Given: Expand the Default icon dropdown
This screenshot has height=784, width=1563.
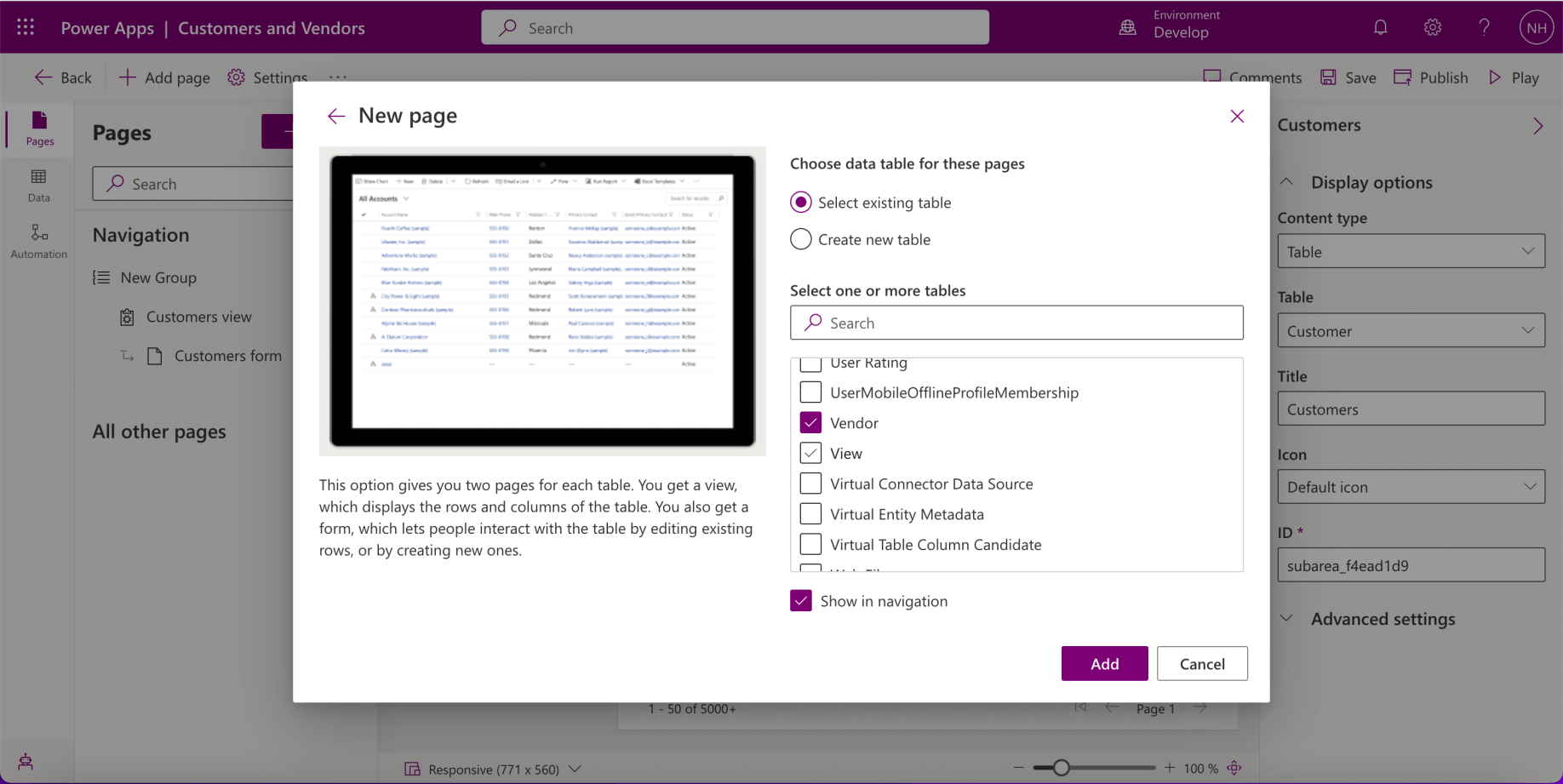Looking at the screenshot, I should pyautogui.click(x=1410, y=487).
